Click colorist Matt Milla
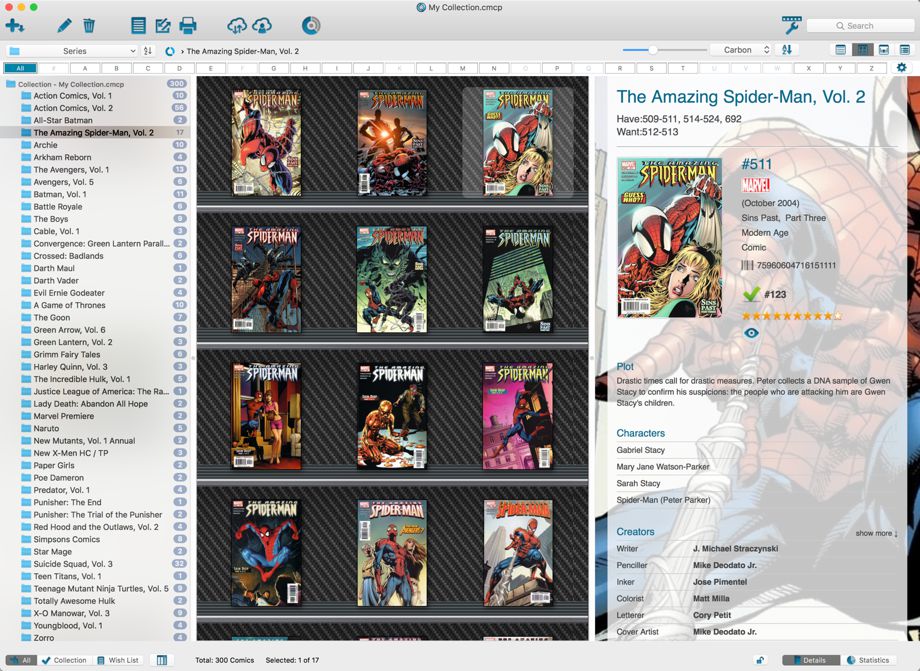This screenshot has height=671, width=920. tap(711, 598)
